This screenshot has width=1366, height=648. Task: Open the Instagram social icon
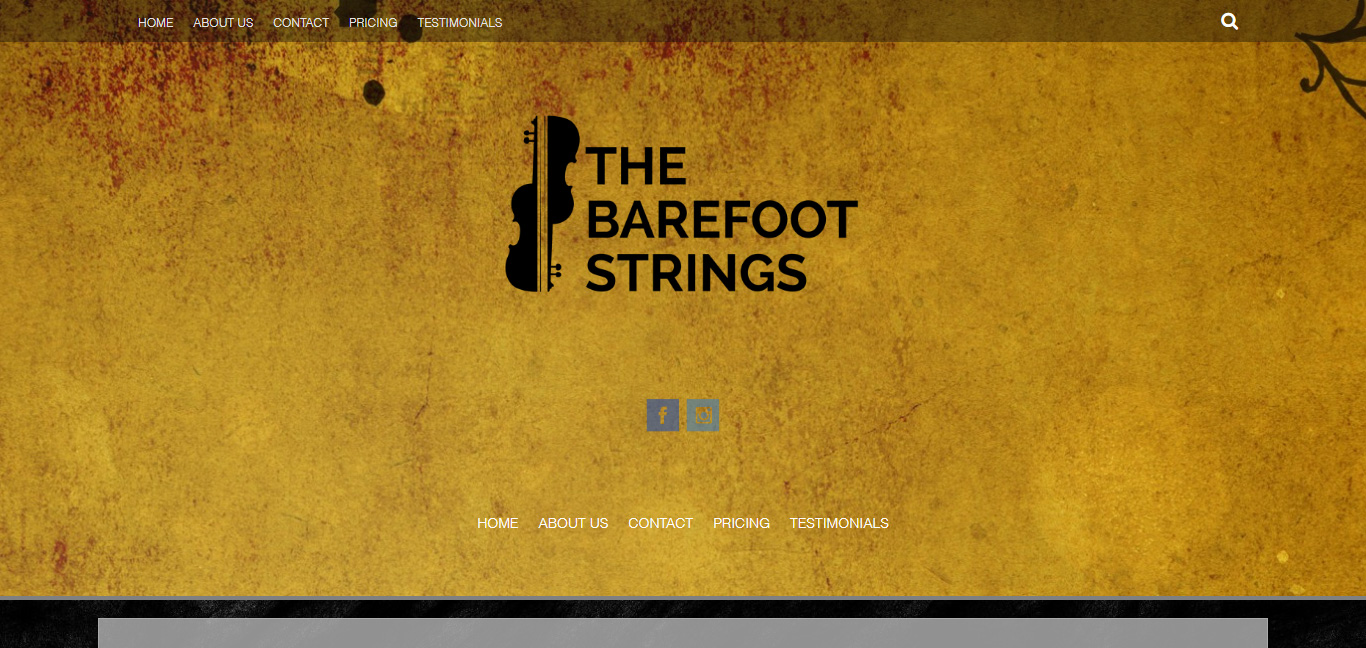point(703,415)
